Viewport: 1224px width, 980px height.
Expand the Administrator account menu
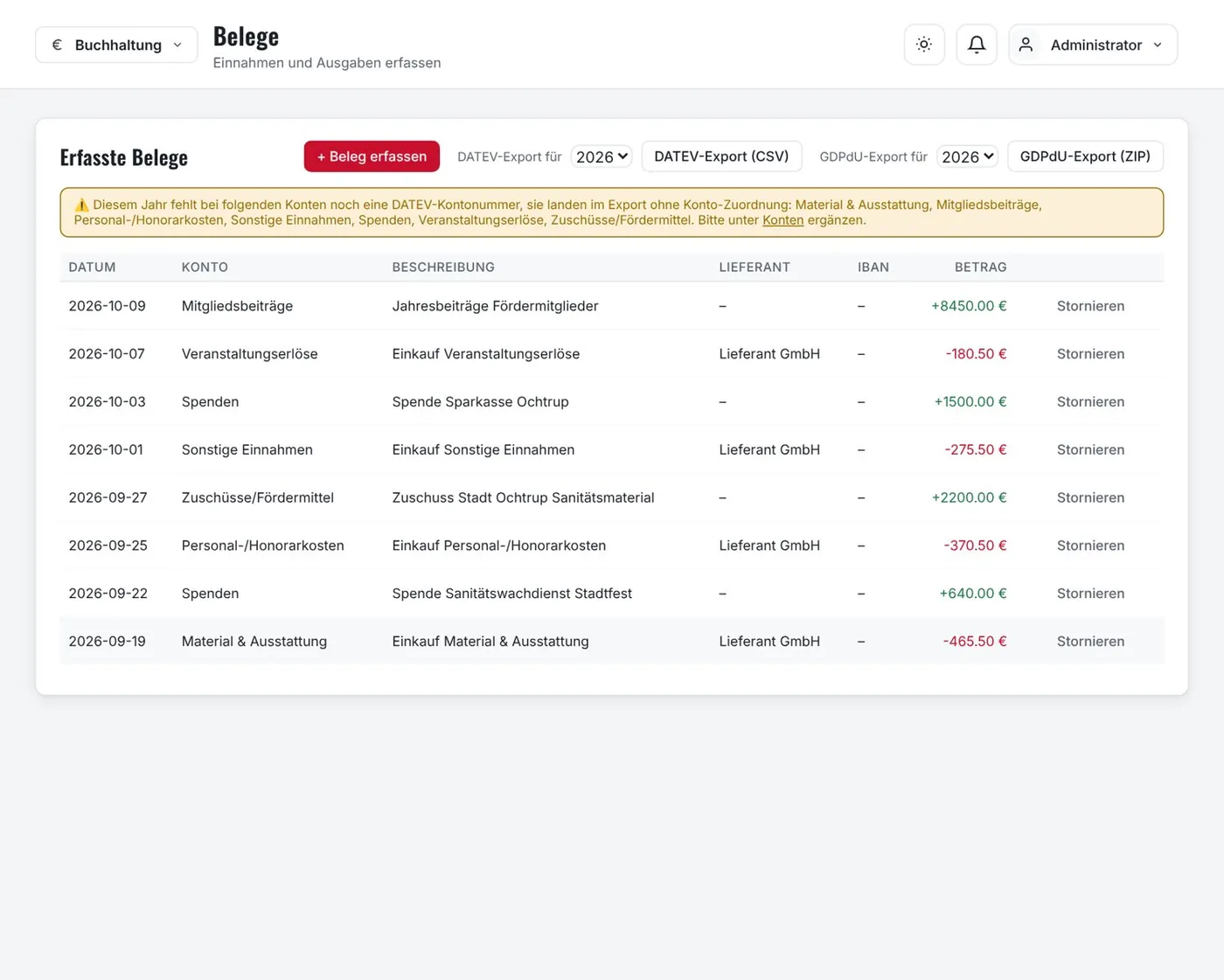(x=1093, y=45)
